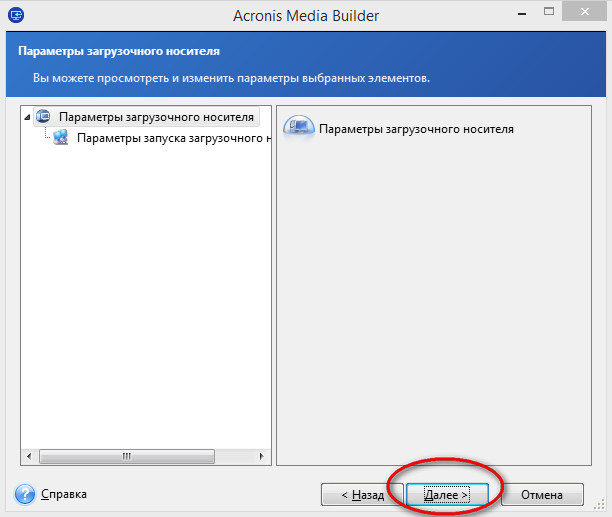Select the Параметры запуска загрузочного child item
The width and height of the screenshot is (612, 517).
[x=174, y=138]
